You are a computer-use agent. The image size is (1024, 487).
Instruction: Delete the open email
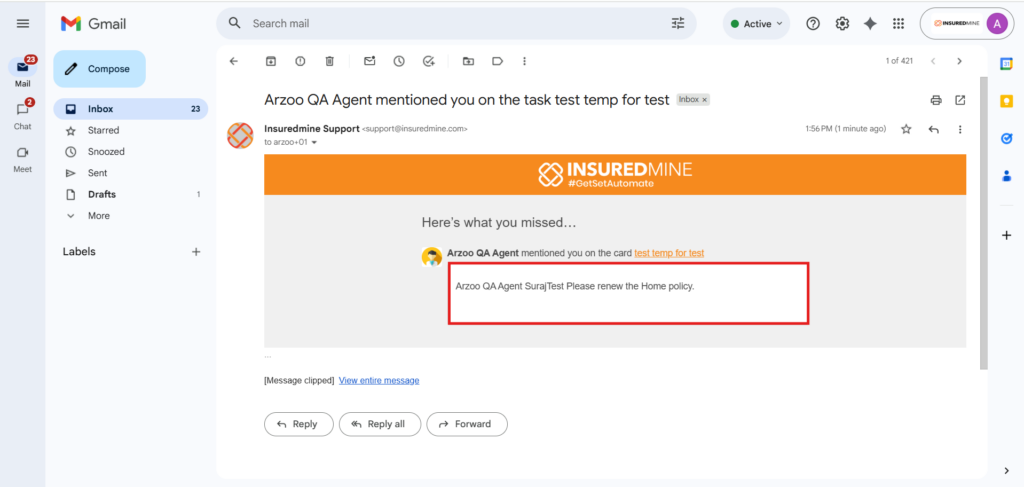pos(329,61)
